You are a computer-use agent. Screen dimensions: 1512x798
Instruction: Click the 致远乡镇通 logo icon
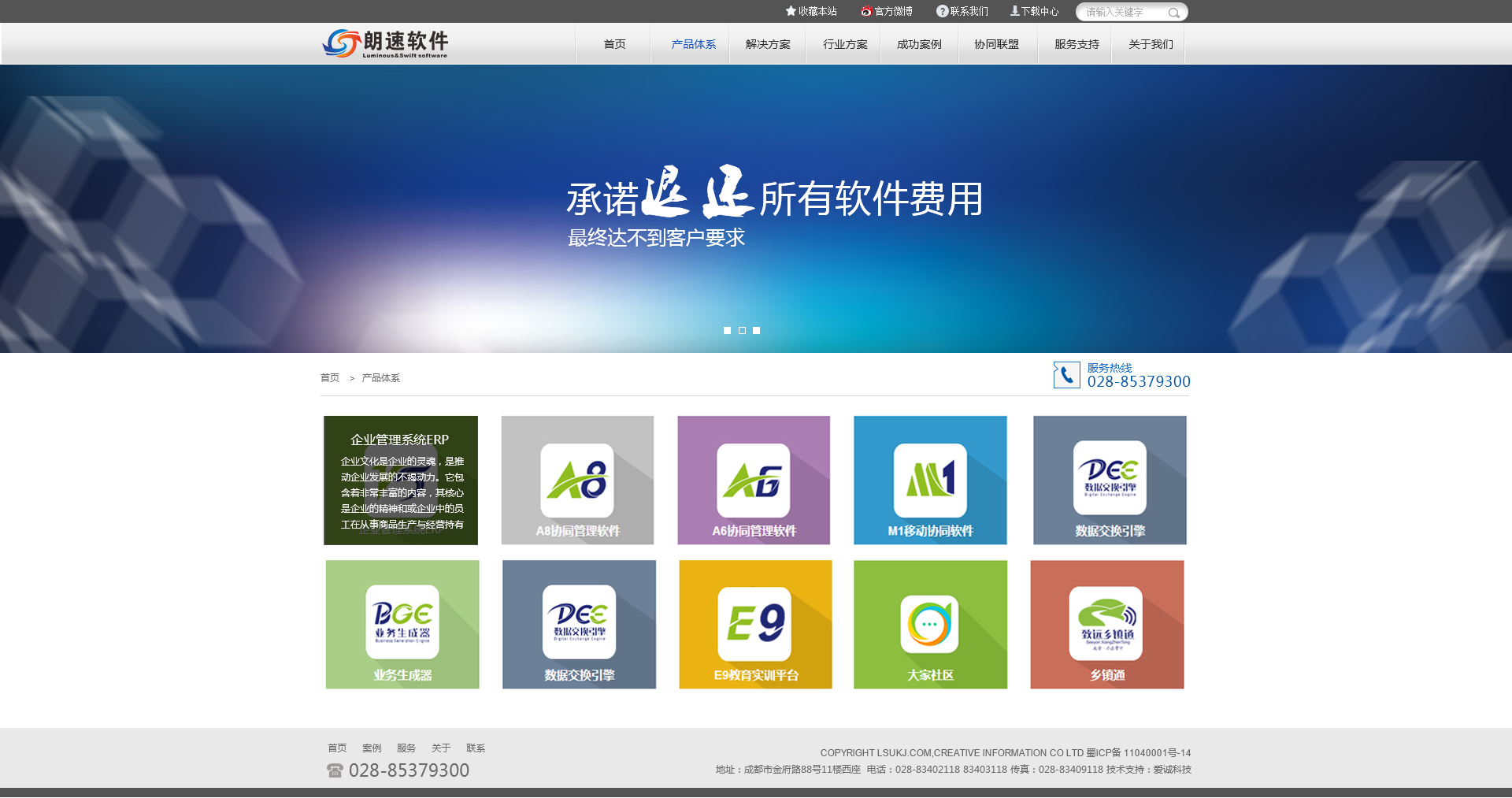(1106, 623)
